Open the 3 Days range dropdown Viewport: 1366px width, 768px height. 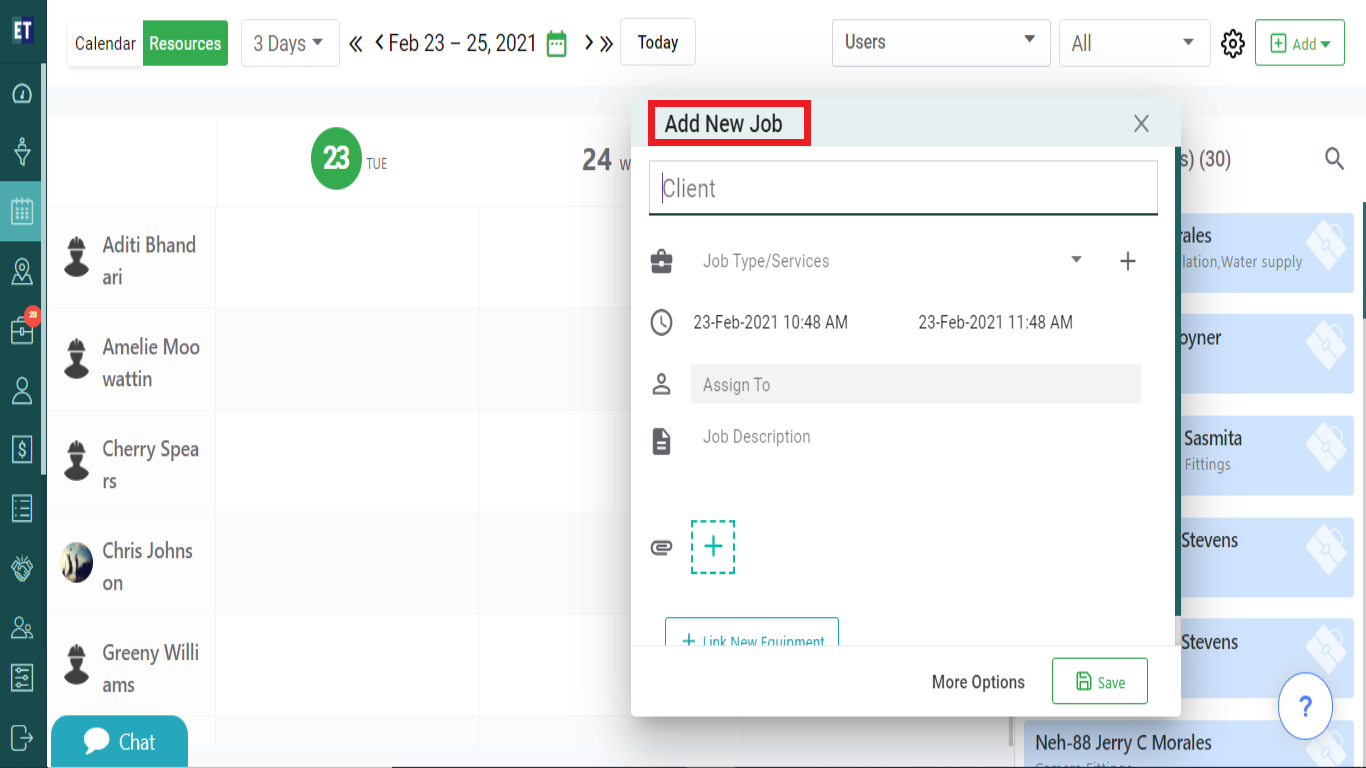coord(290,43)
